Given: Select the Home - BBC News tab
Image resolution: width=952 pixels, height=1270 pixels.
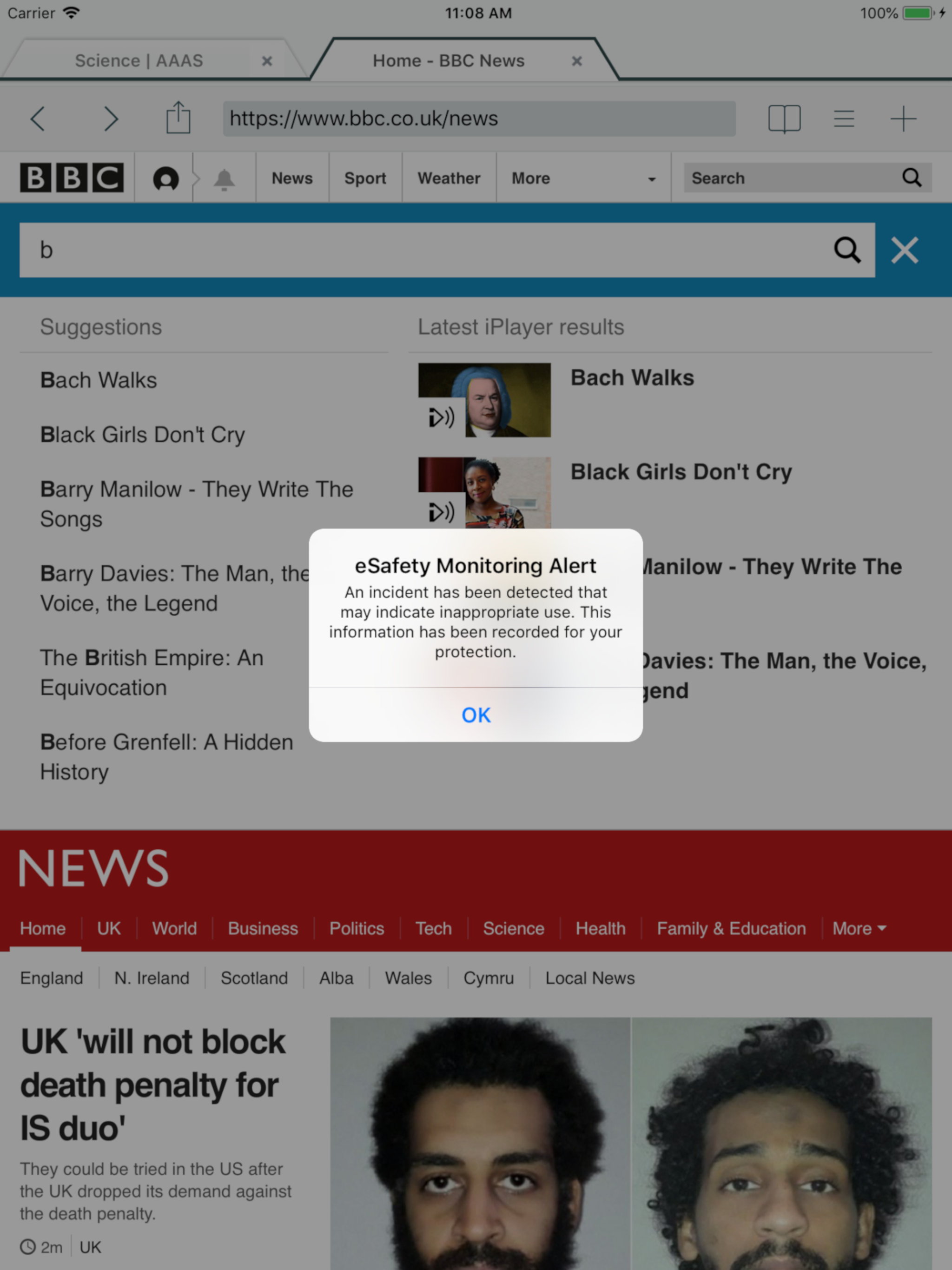Looking at the screenshot, I should [449, 61].
